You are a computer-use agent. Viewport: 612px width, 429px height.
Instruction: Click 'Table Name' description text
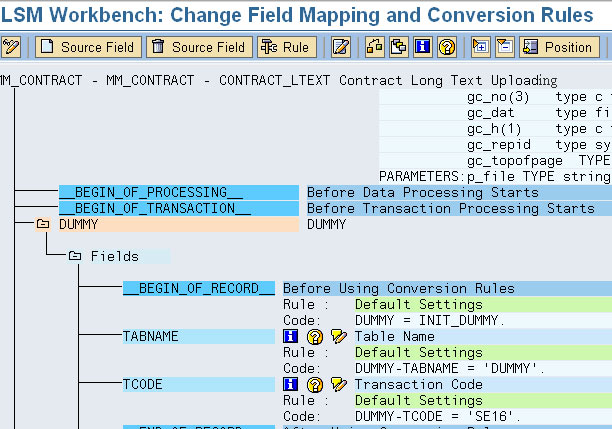[x=395, y=336]
